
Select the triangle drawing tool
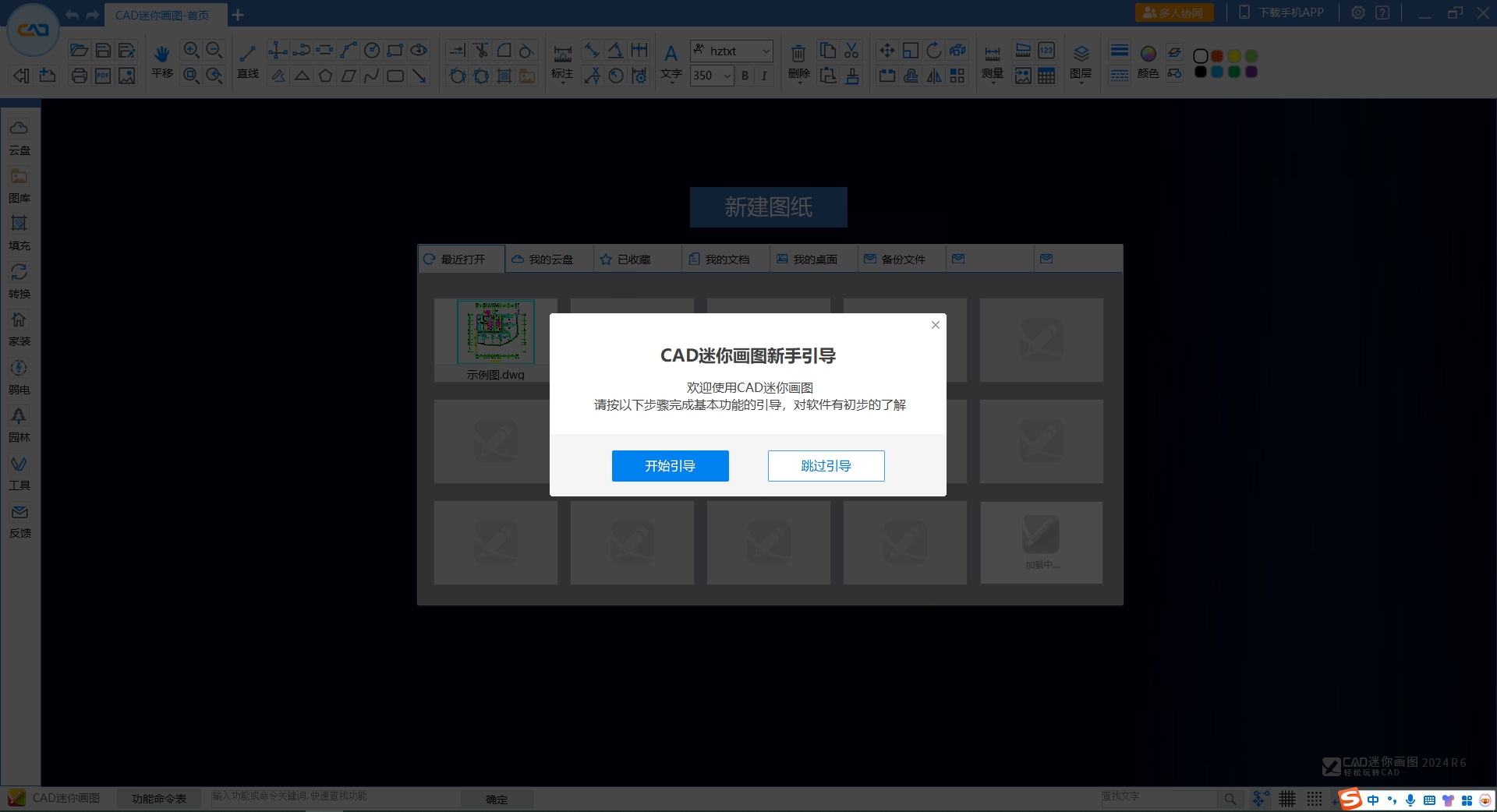[302, 76]
